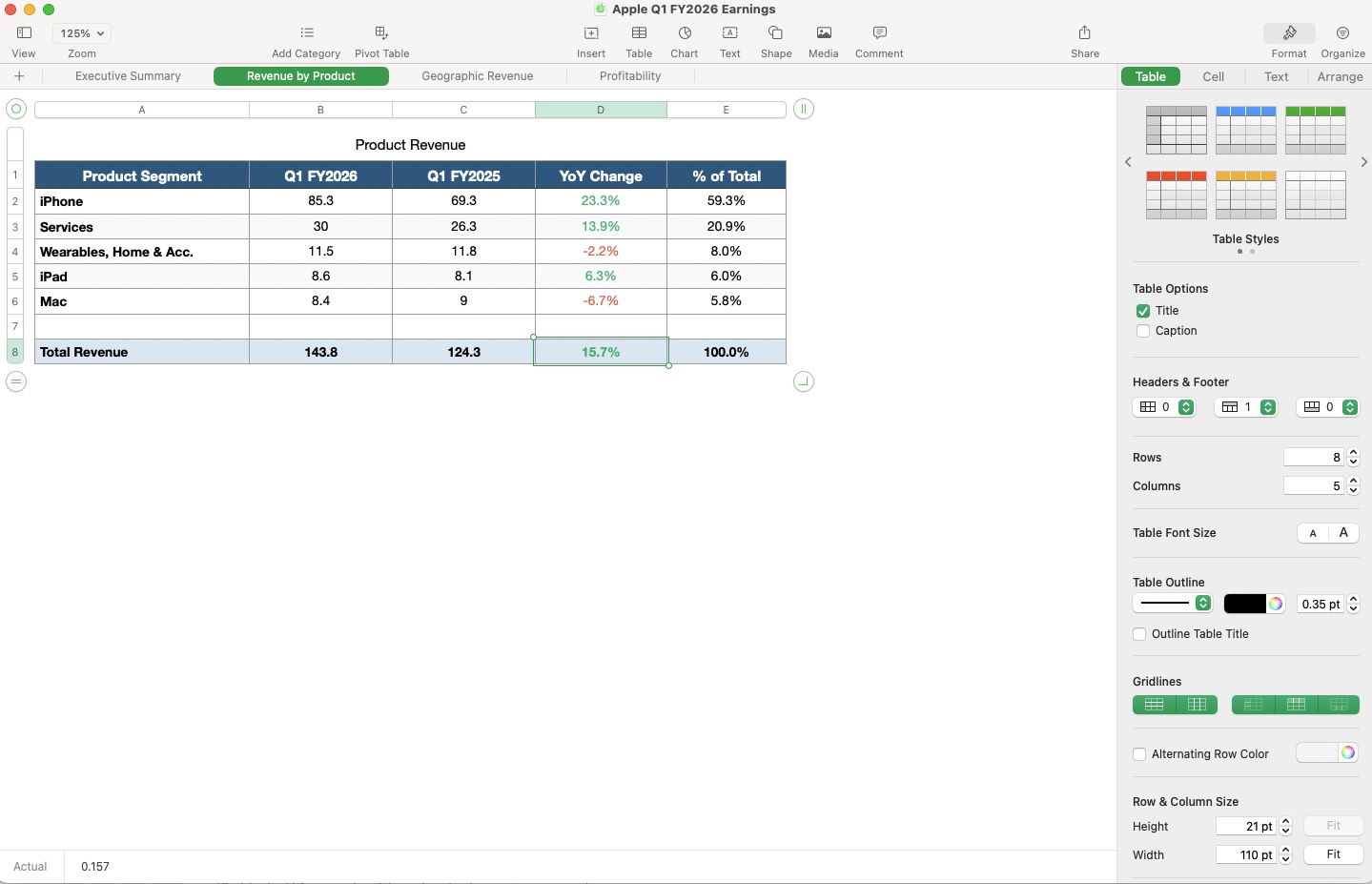Open the Media toolbar icon

(x=824, y=33)
